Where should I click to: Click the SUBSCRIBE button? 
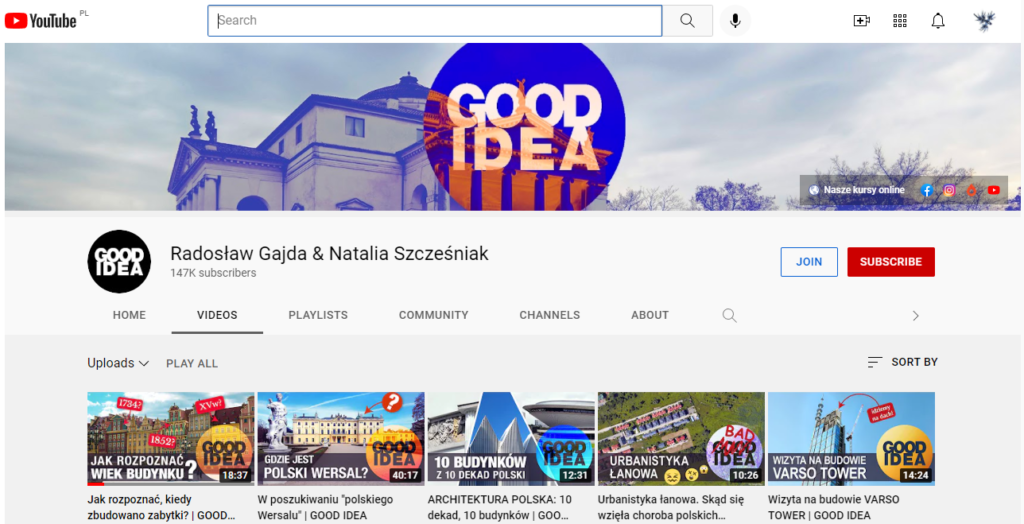coord(891,262)
